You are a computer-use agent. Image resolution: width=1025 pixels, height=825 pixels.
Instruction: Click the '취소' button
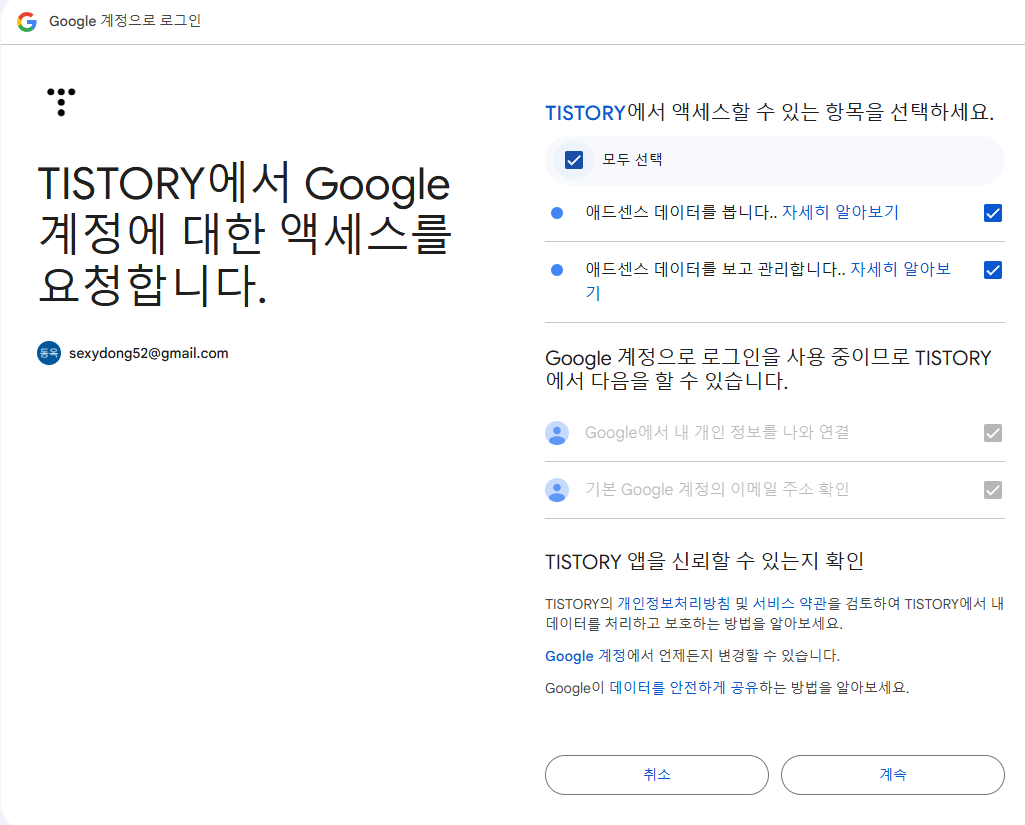[x=657, y=775]
